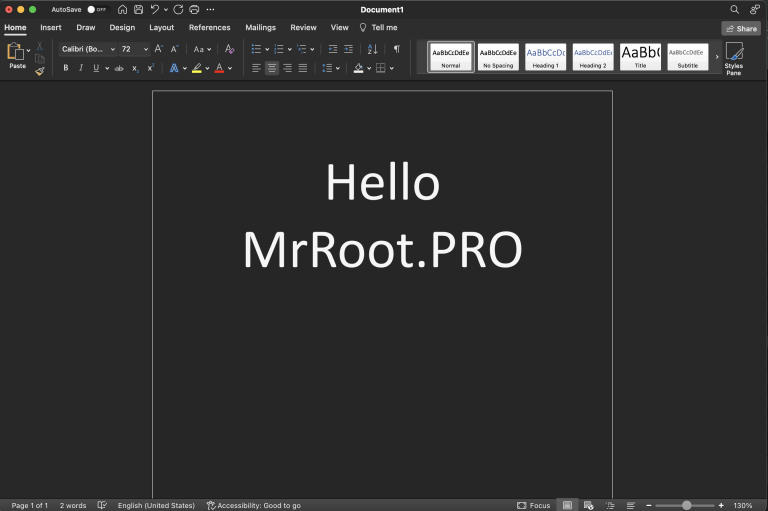
Task: Switch to the Insert tab
Action: (50, 28)
